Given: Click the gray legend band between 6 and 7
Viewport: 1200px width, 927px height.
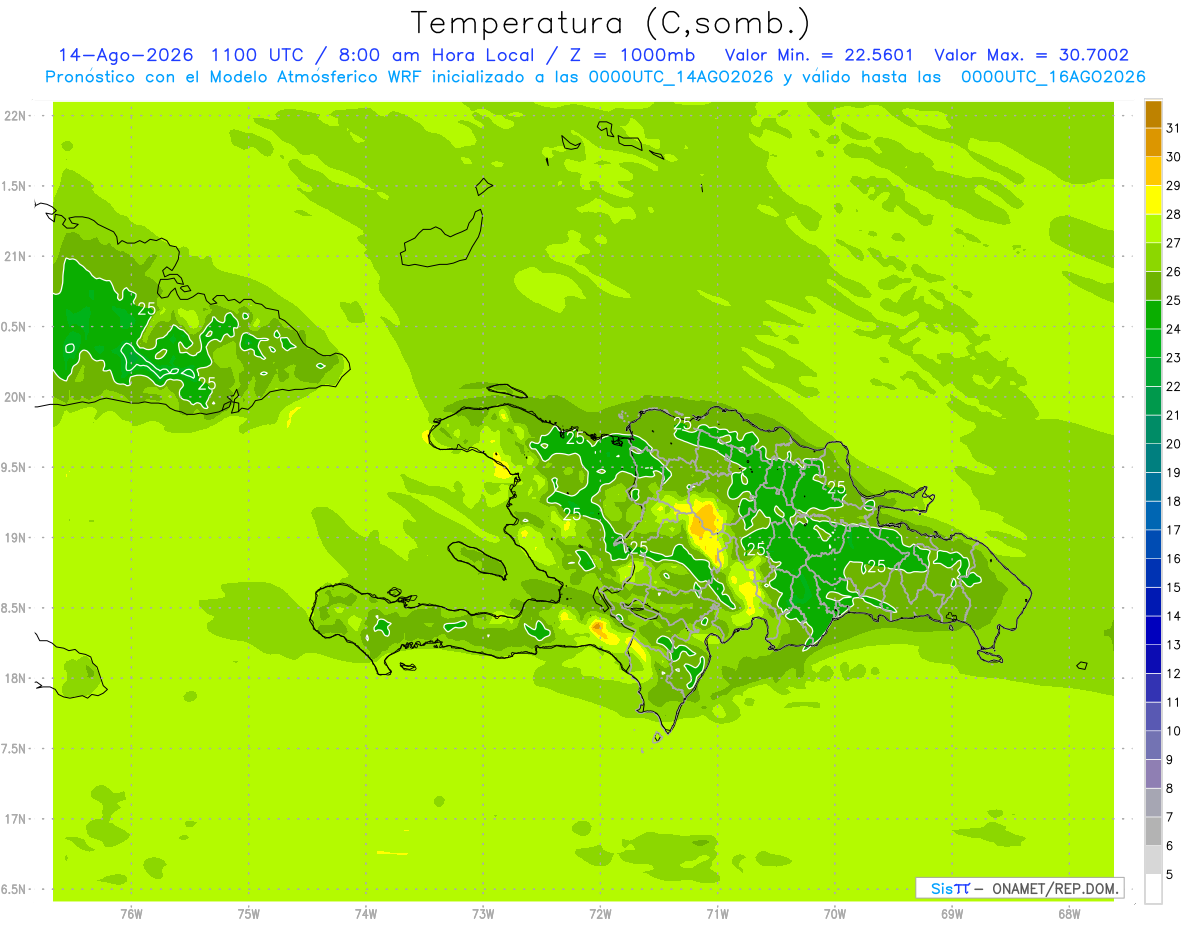Looking at the screenshot, I should tap(1153, 832).
